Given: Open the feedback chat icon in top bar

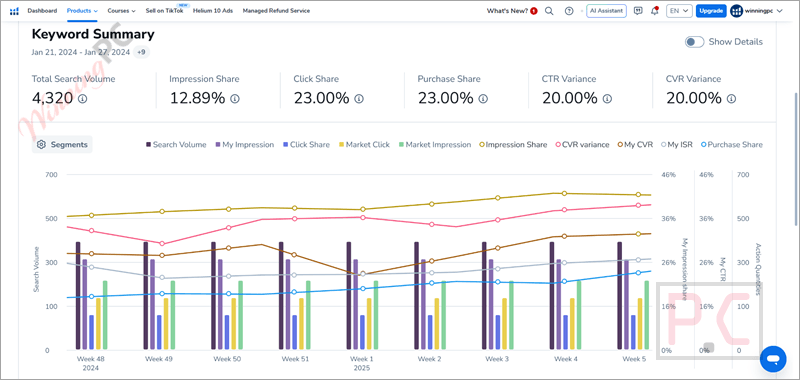Looking at the screenshot, I should pyautogui.click(x=638, y=11).
